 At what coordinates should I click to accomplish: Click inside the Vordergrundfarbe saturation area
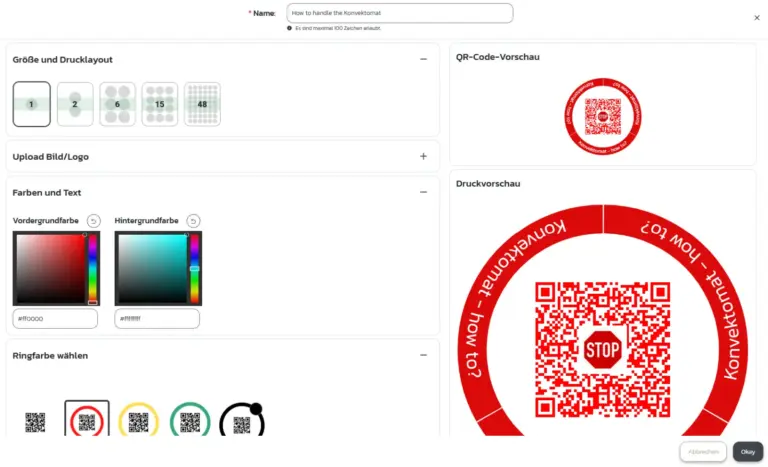(x=50, y=268)
